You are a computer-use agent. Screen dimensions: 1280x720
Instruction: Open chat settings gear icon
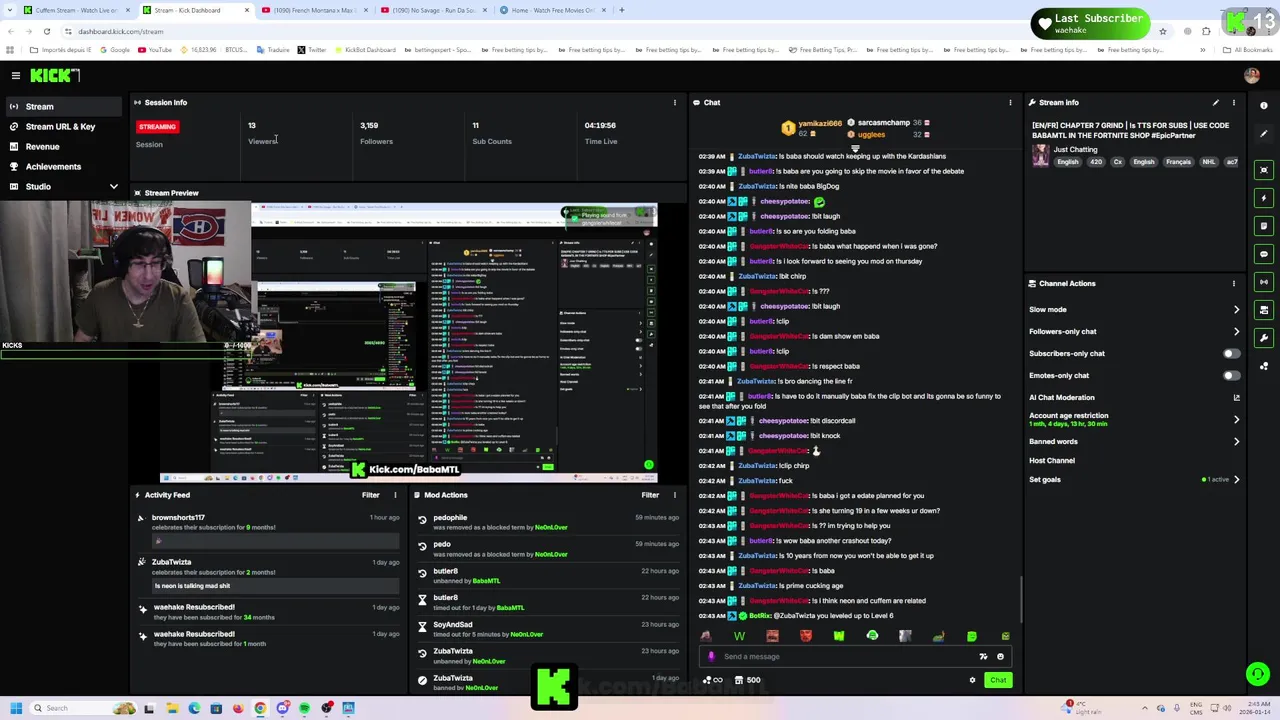click(x=972, y=680)
